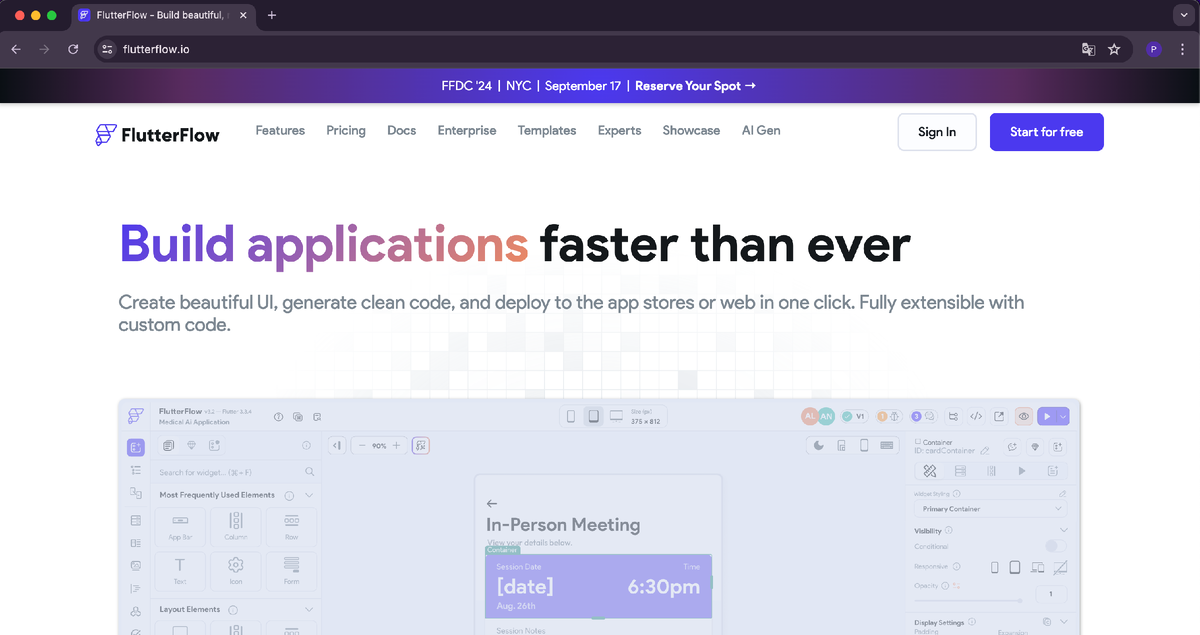This screenshot has width=1200, height=635.
Task: Click the Sign In button
Action: coord(937,132)
